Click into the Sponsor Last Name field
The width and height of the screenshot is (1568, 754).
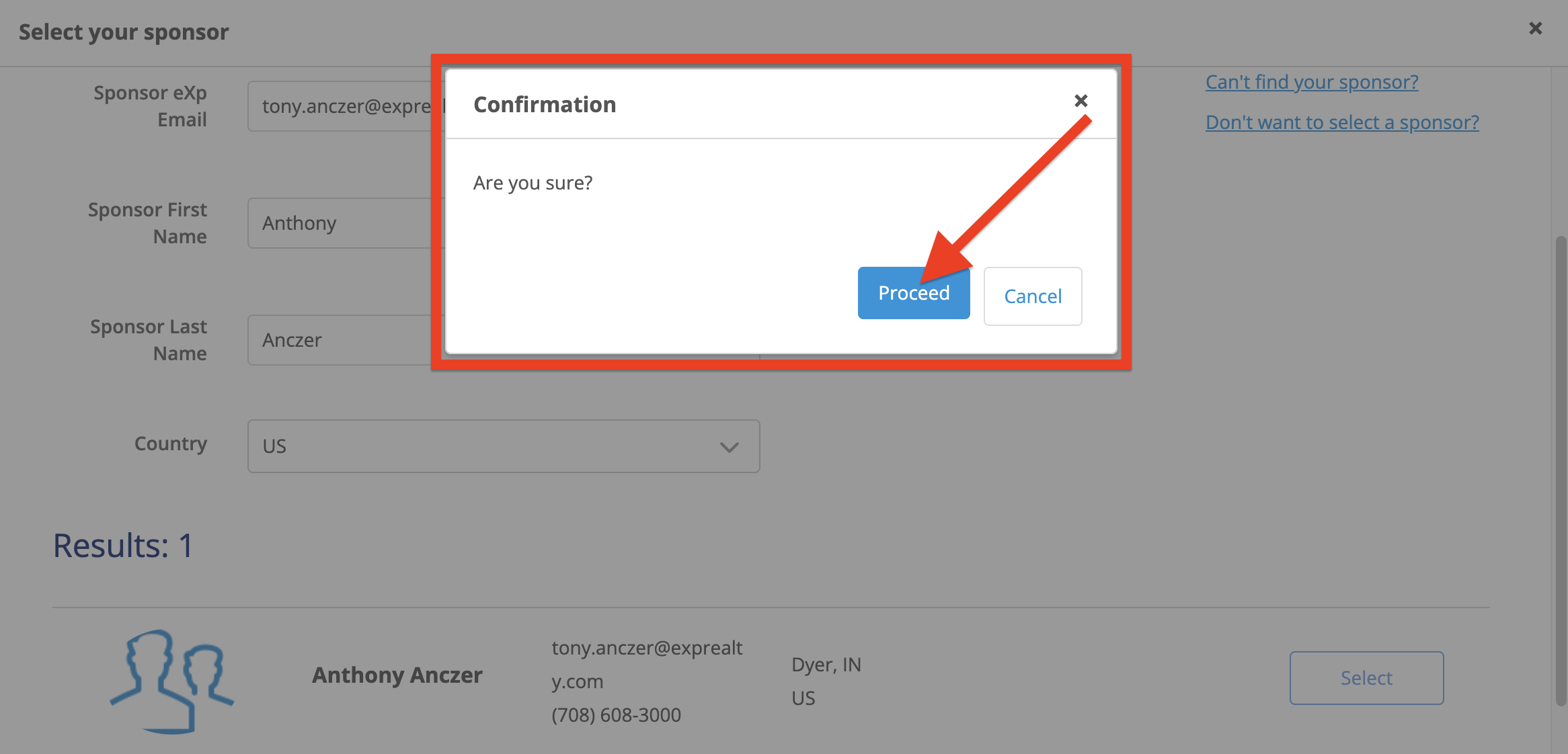343,340
